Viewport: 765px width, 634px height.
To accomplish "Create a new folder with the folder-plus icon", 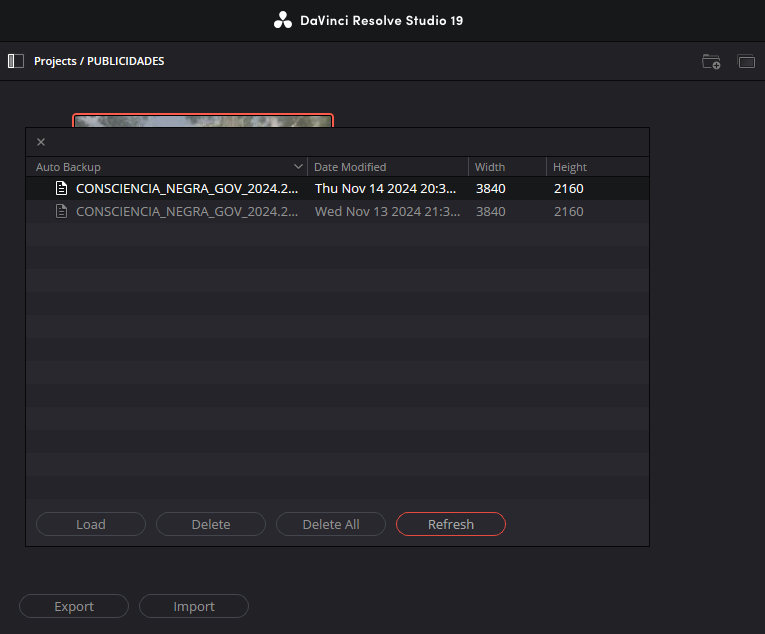I will tap(711, 61).
